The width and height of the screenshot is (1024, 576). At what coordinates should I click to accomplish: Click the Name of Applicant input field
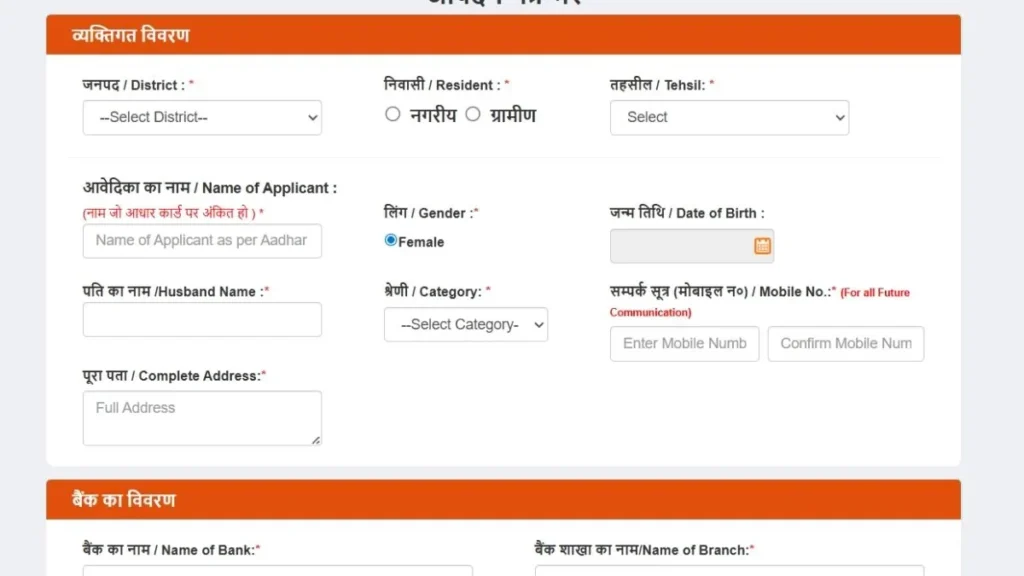(202, 241)
